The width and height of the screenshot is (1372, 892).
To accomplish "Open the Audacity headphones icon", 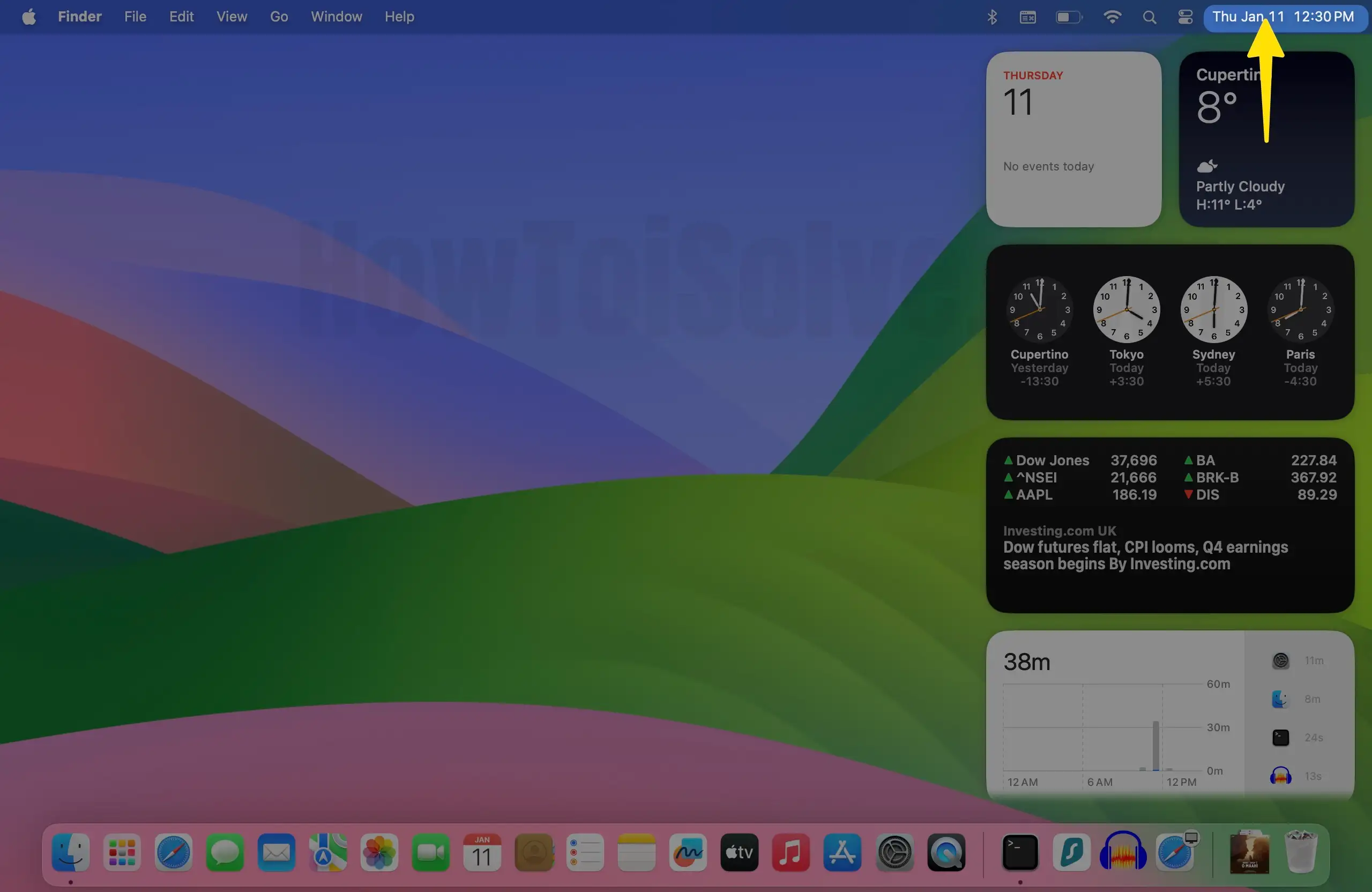I will point(1122,852).
